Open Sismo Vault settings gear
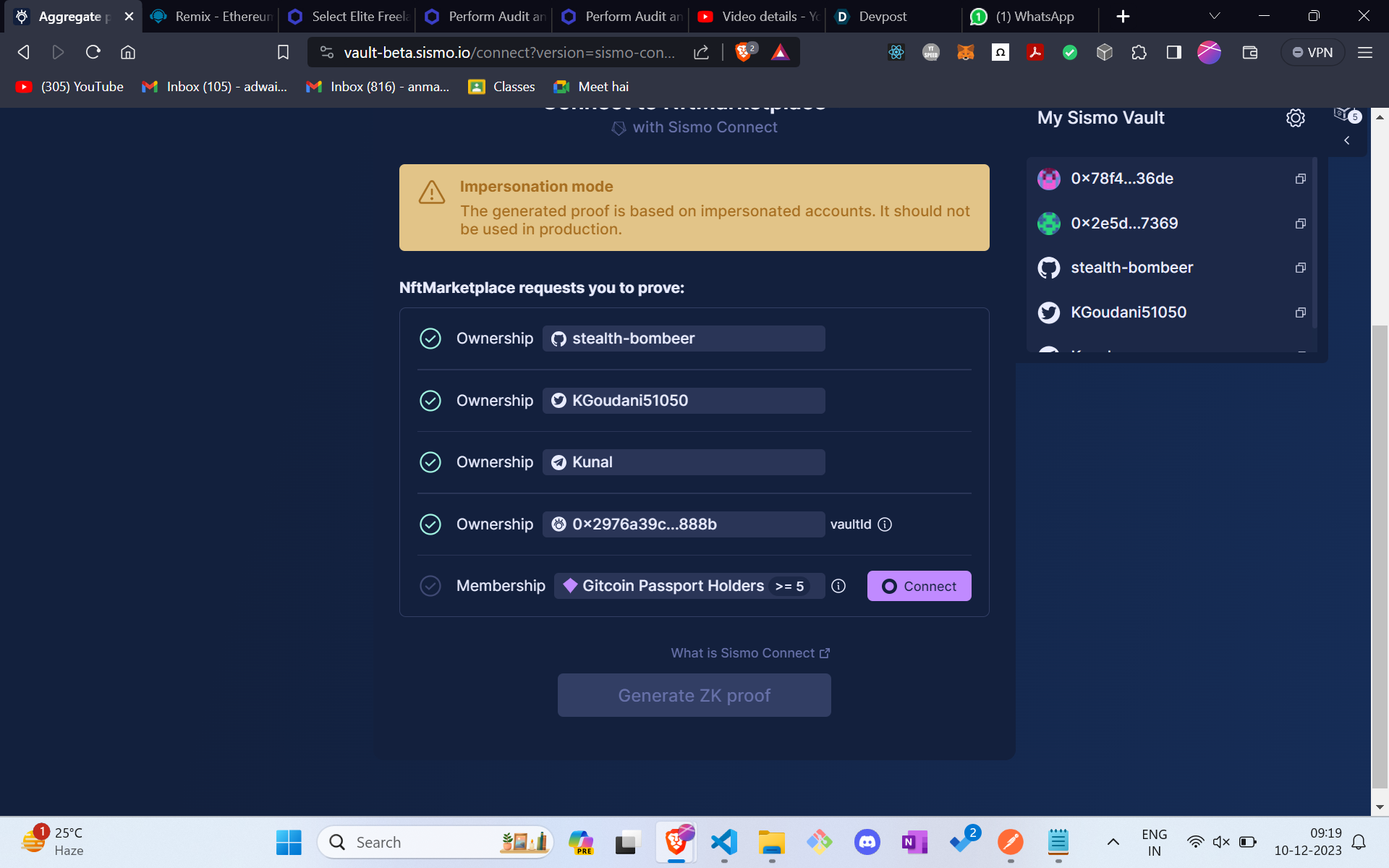Screen dimensions: 1389x868 point(1295,118)
